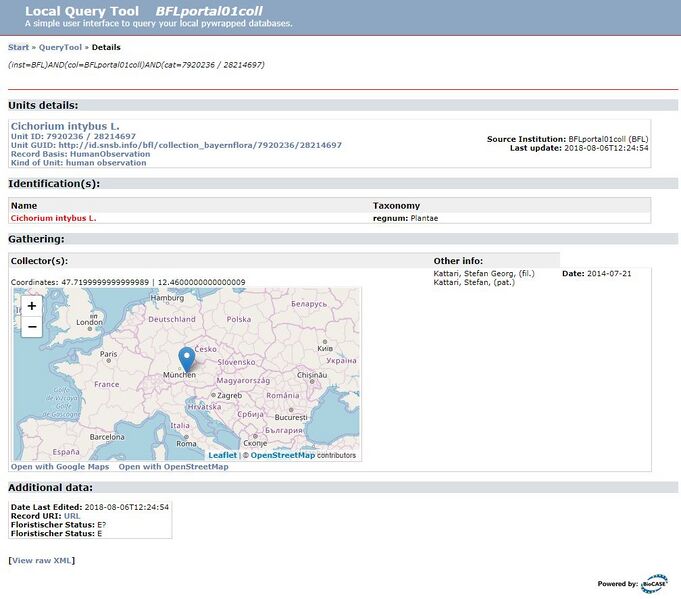The width and height of the screenshot is (681, 599).
Task: Click the blue location pin marker
Action: [187, 360]
